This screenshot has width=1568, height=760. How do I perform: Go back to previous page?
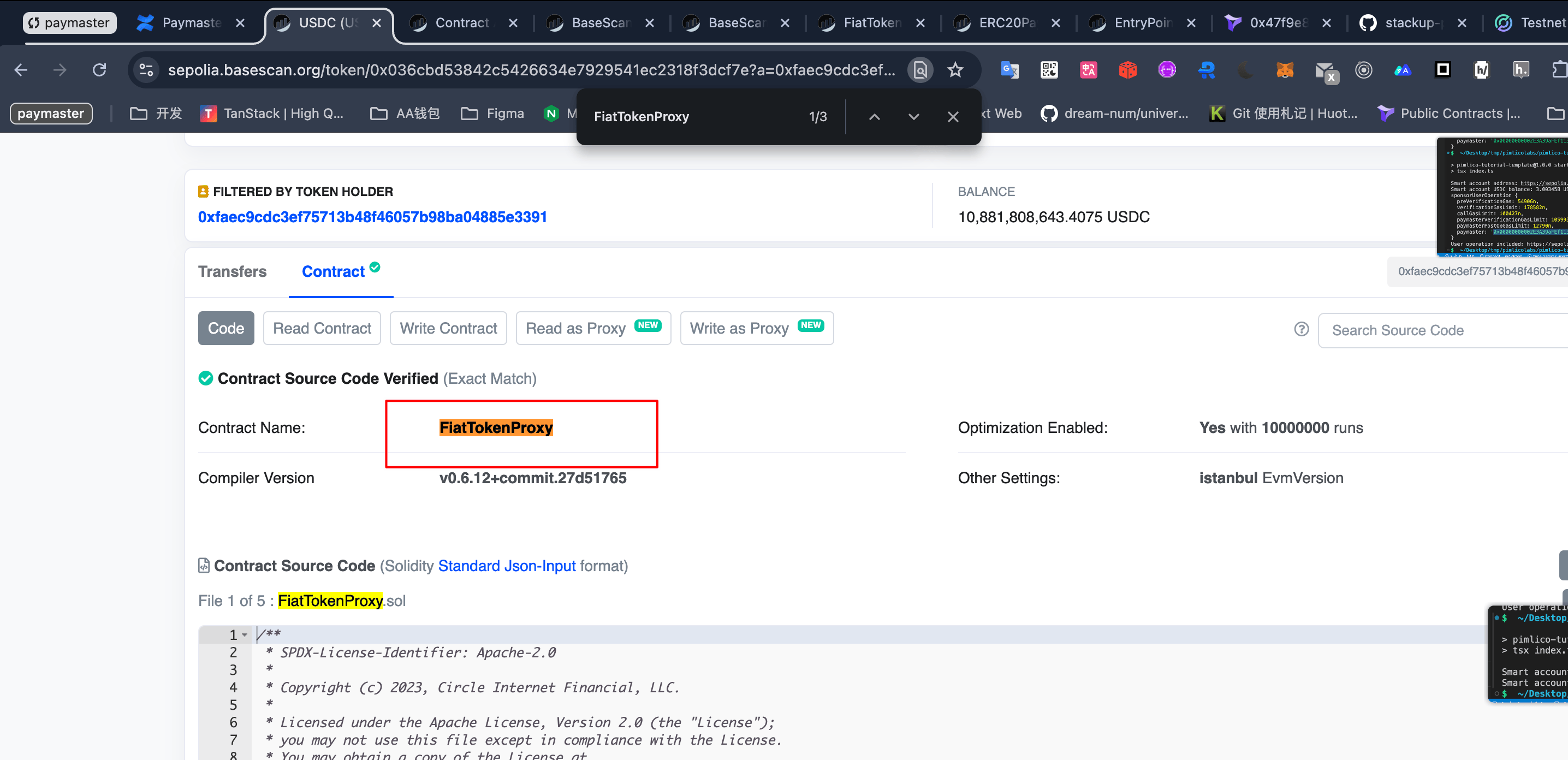21,70
